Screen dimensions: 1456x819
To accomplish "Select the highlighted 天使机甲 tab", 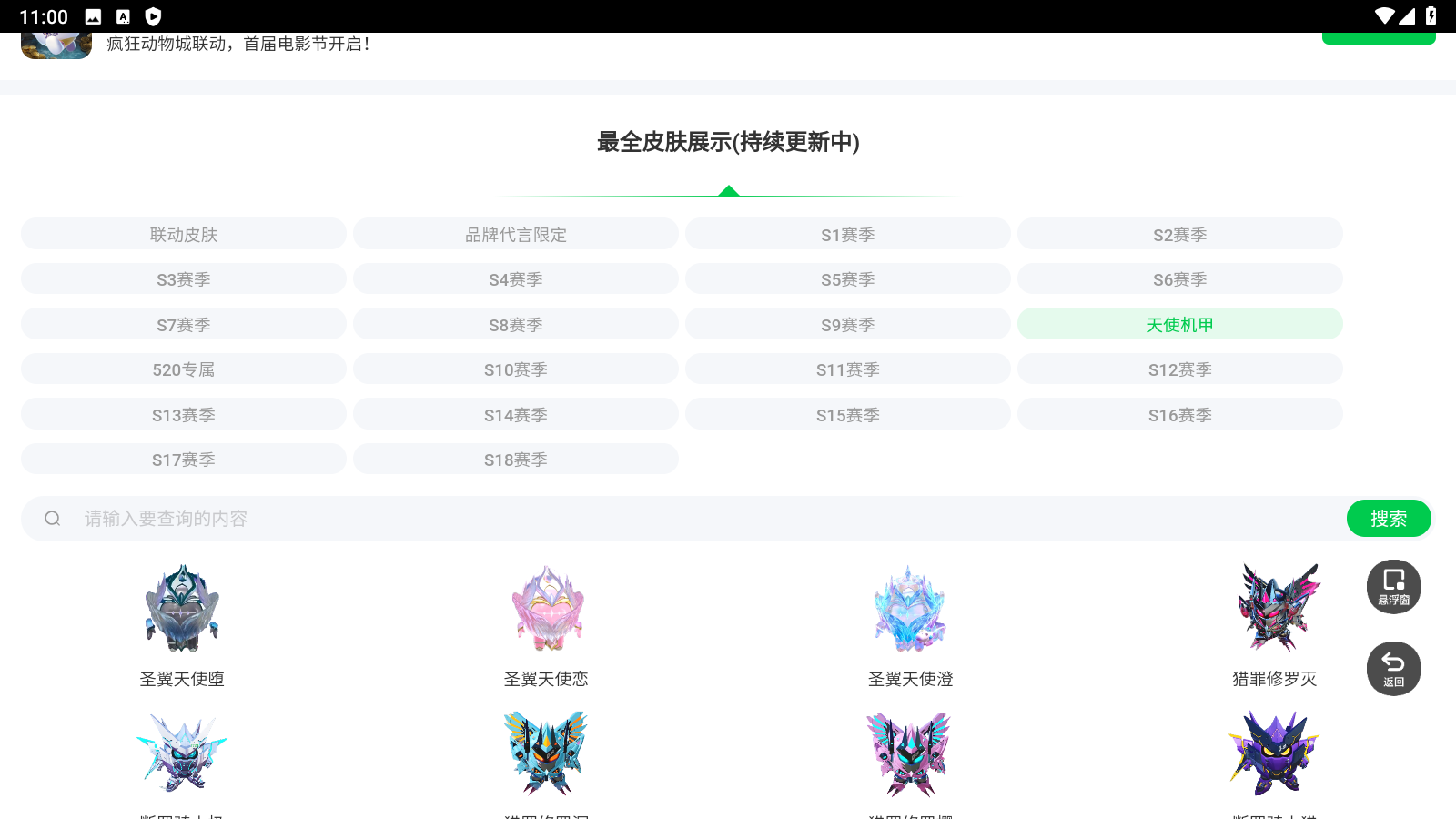I will click(1179, 324).
